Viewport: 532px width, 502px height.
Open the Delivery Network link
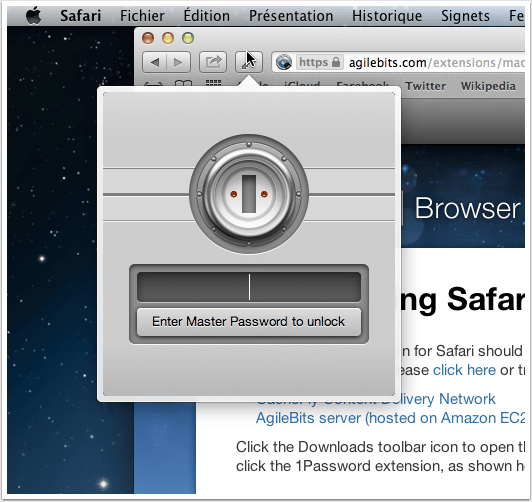tap(376, 400)
